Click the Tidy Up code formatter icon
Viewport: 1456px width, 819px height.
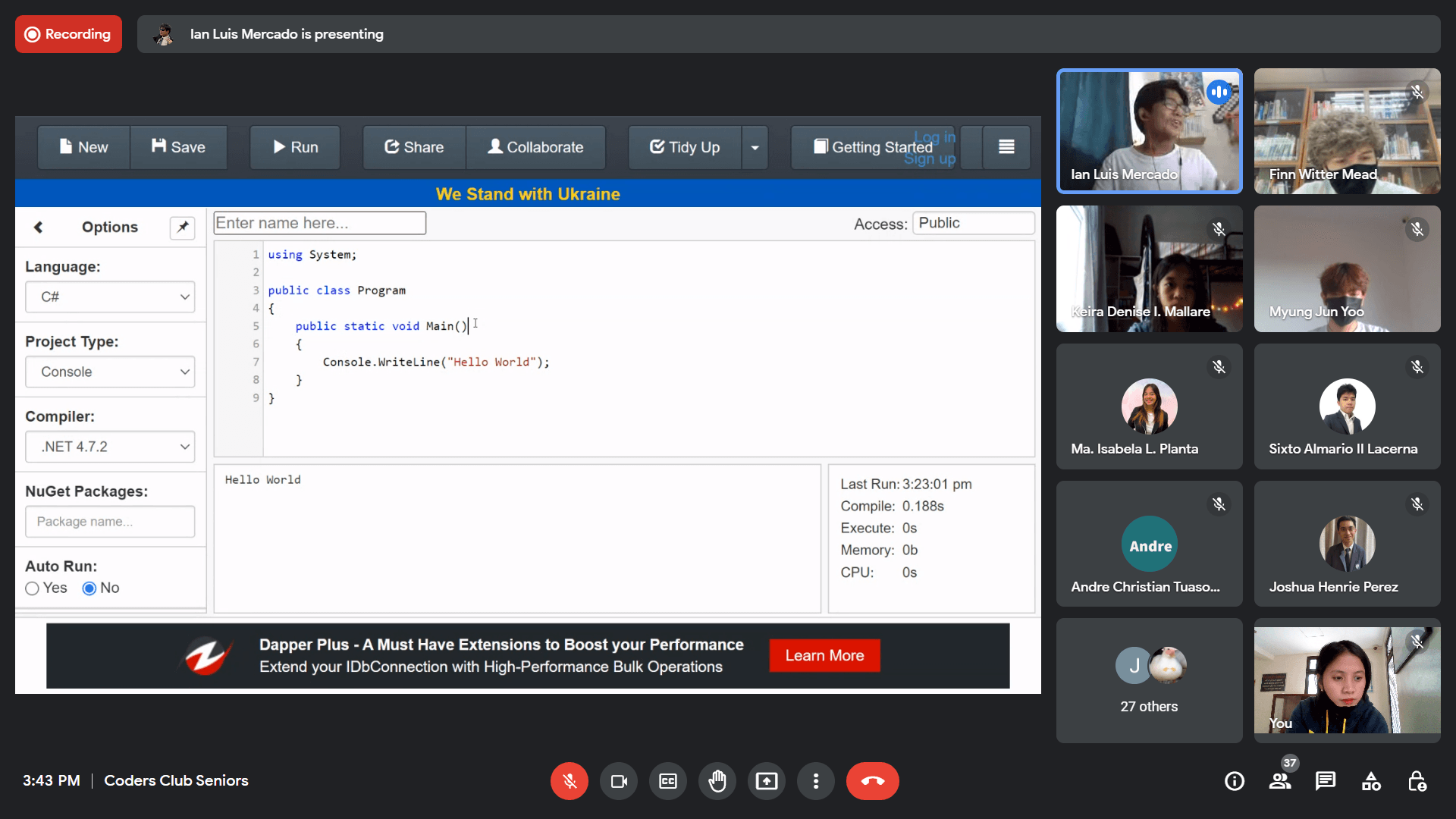pyautogui.click(x=684, y=147)
